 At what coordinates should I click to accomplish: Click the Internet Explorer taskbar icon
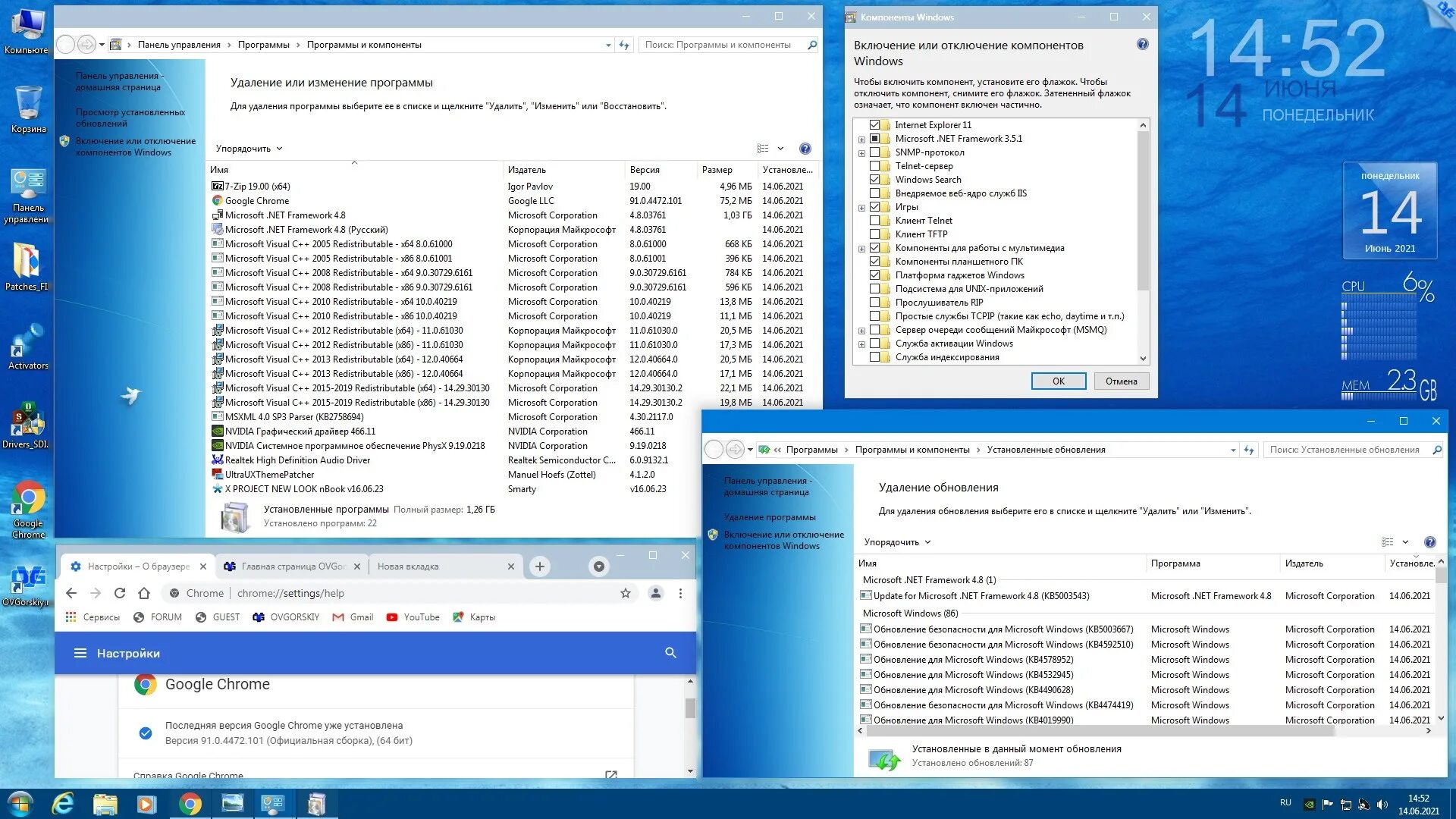click(x=63, y=803)
